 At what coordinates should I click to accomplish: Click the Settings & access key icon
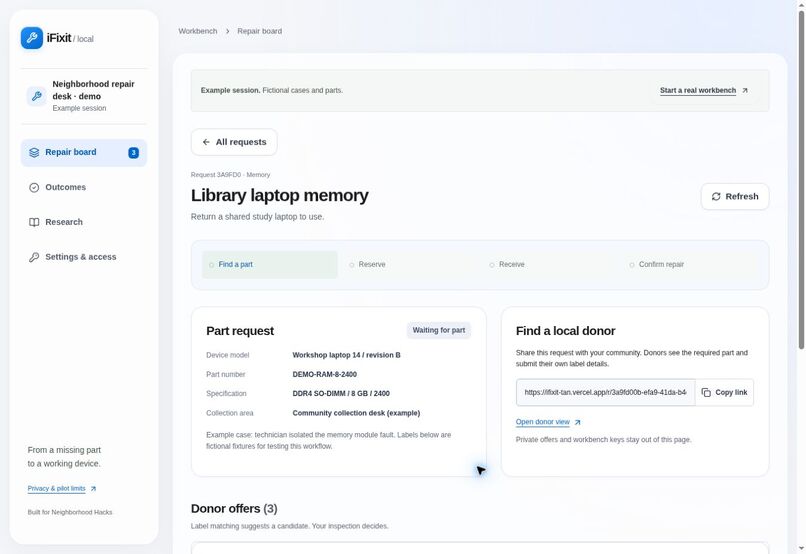pos(34,257)
